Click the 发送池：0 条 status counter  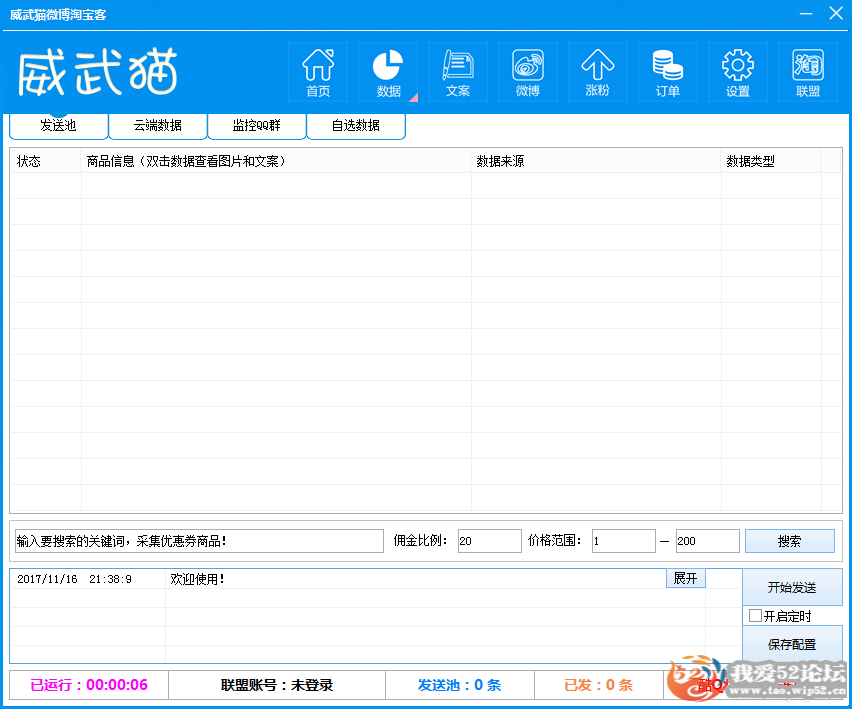pos(460,685)
